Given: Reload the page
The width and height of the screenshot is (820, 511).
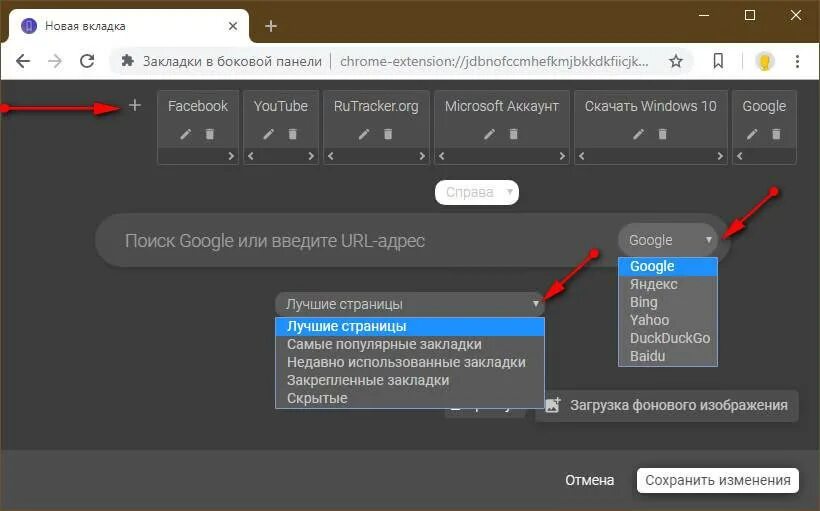Looking at the screenshot, I should pos(87,61).
